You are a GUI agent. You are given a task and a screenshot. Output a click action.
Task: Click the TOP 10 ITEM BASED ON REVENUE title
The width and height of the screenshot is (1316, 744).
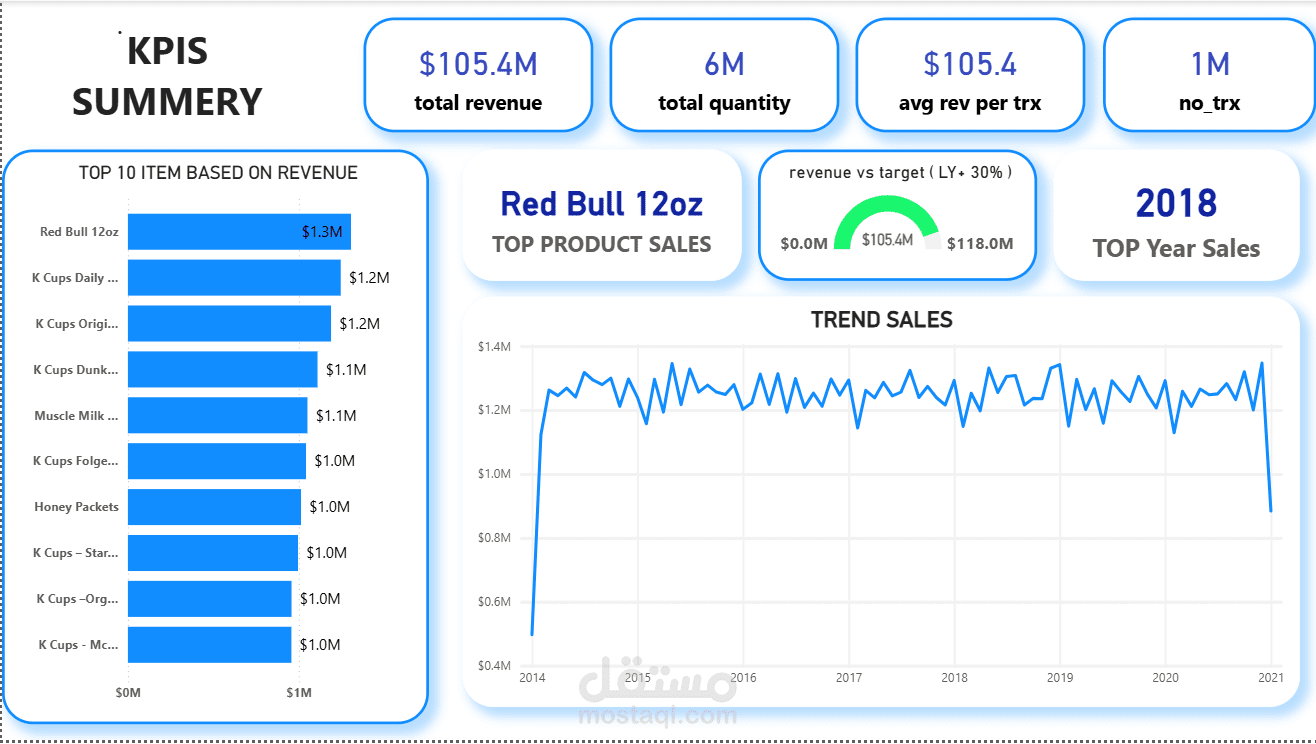click(x=218, y=173)
